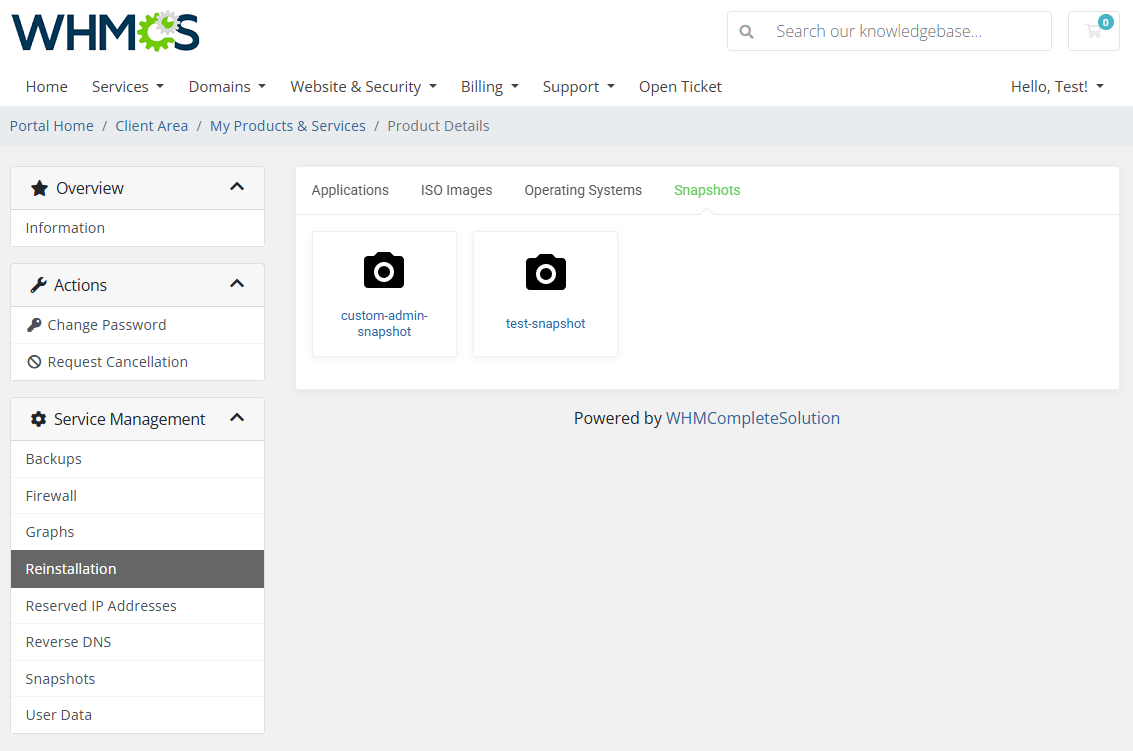The height and width of the screenshot is (751, 1133).
Task: Click the WHMCS logo
Action: click(104, 31)
